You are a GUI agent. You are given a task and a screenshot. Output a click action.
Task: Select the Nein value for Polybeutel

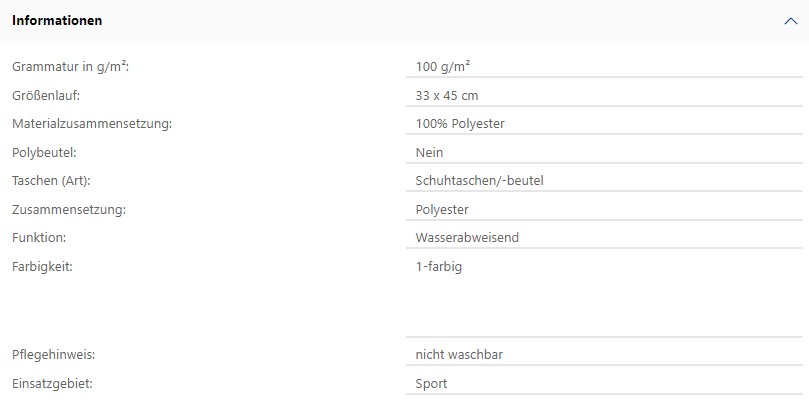tap(429, 153)
